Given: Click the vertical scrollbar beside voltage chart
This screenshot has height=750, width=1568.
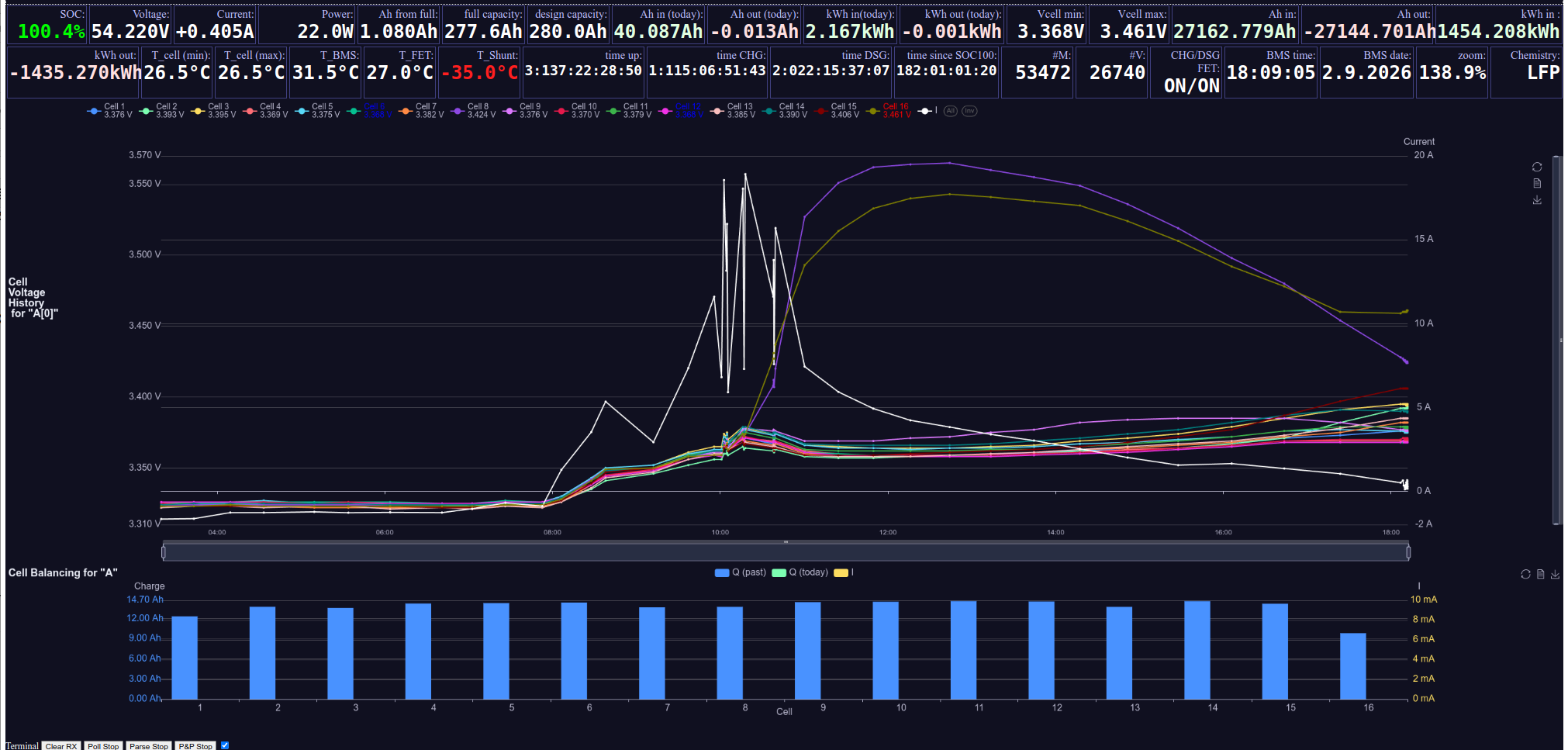Looking at the screenshot, I should [x=1556, y=341].
